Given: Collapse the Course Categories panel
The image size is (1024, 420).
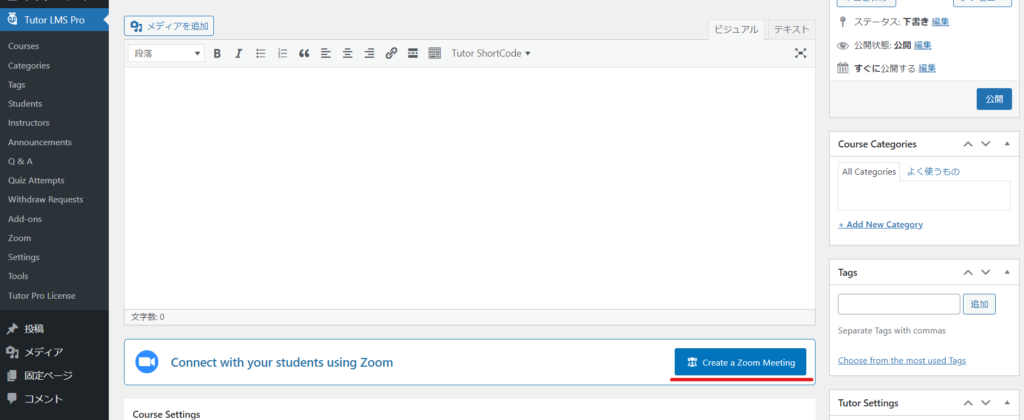Looking at the screenshot, I should 1005,144.
